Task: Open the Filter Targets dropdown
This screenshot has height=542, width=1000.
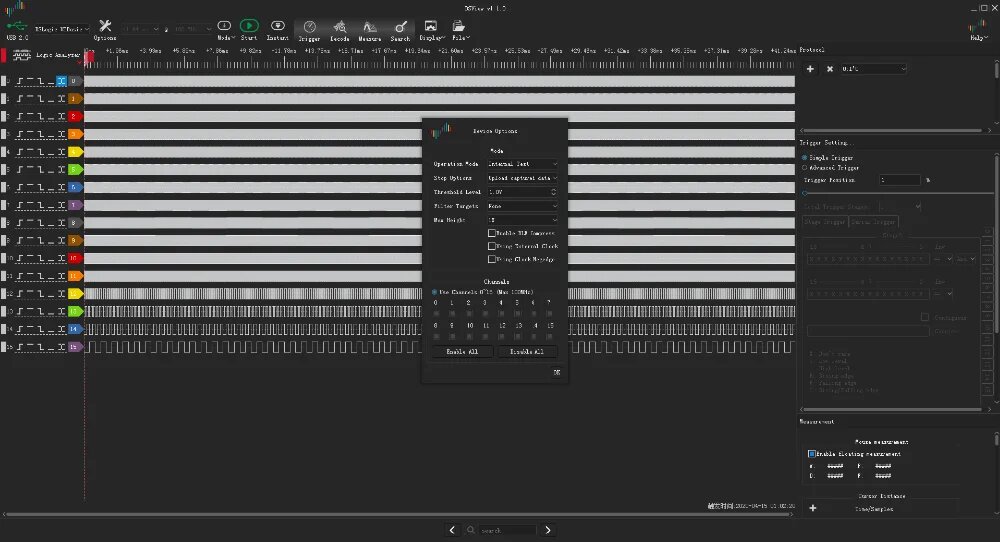Action: click(522, 206)
